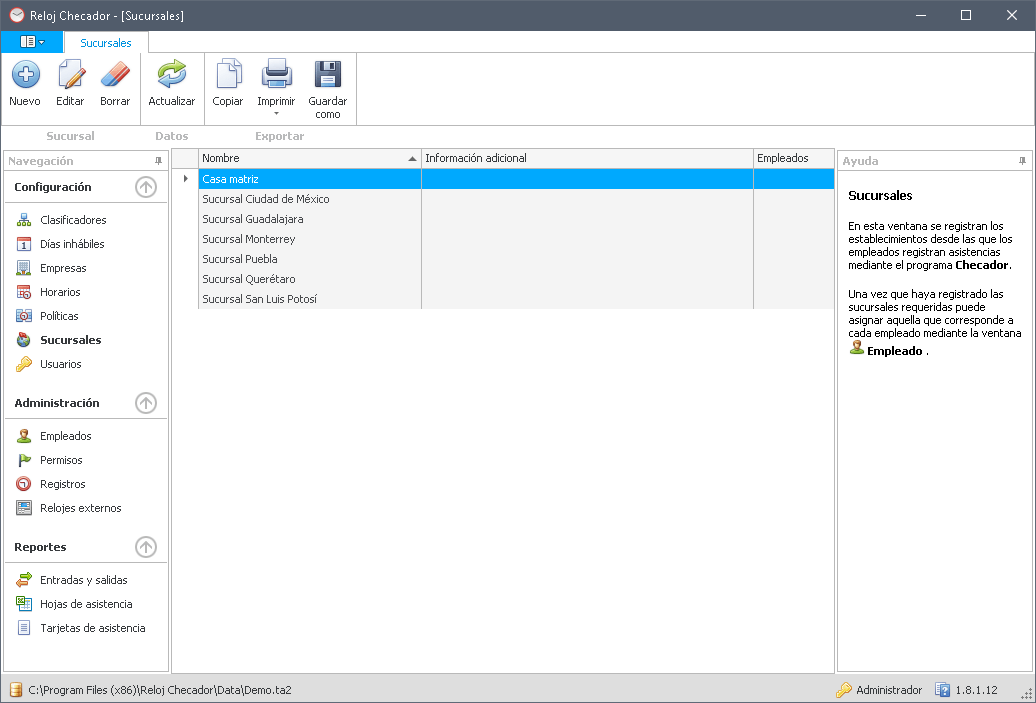The height and width of the screenshot is (703, 1036).
Task: Click the Borrar eraser icon
Action: tap(115, 75)
